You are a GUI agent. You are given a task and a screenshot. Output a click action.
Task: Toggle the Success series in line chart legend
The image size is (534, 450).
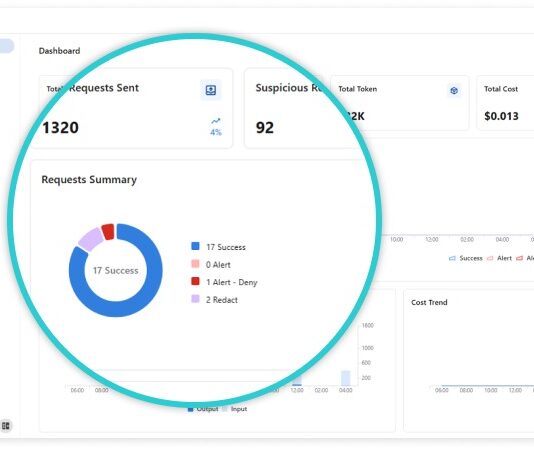coord(466,258)
